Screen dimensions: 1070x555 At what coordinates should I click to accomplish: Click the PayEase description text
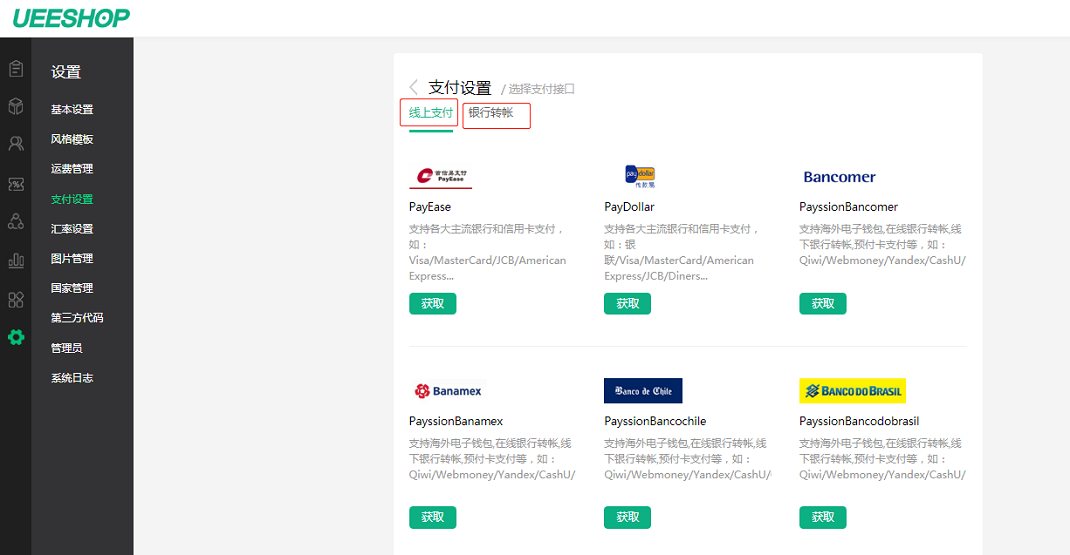(x=487, y=253)
